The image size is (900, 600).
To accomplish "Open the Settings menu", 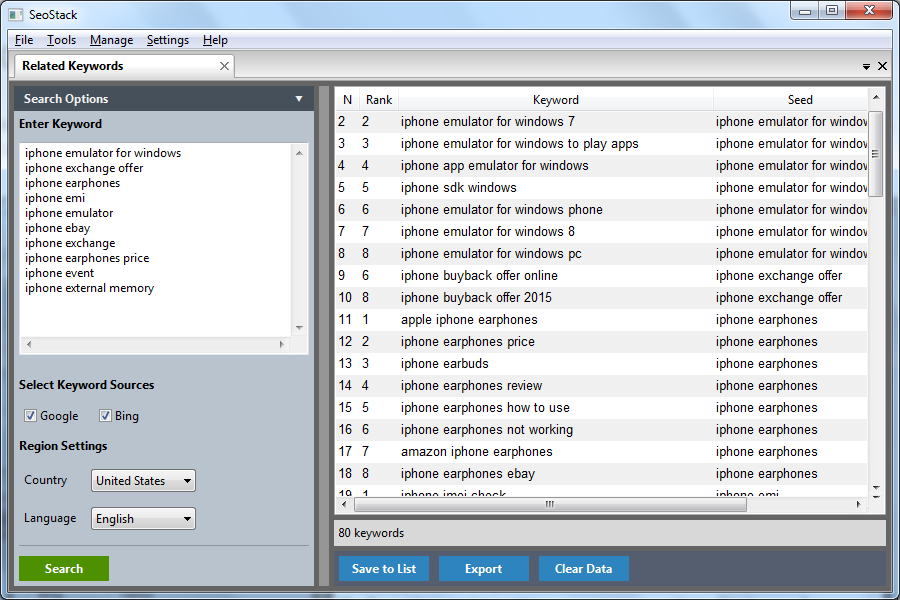I will [167, 40].
